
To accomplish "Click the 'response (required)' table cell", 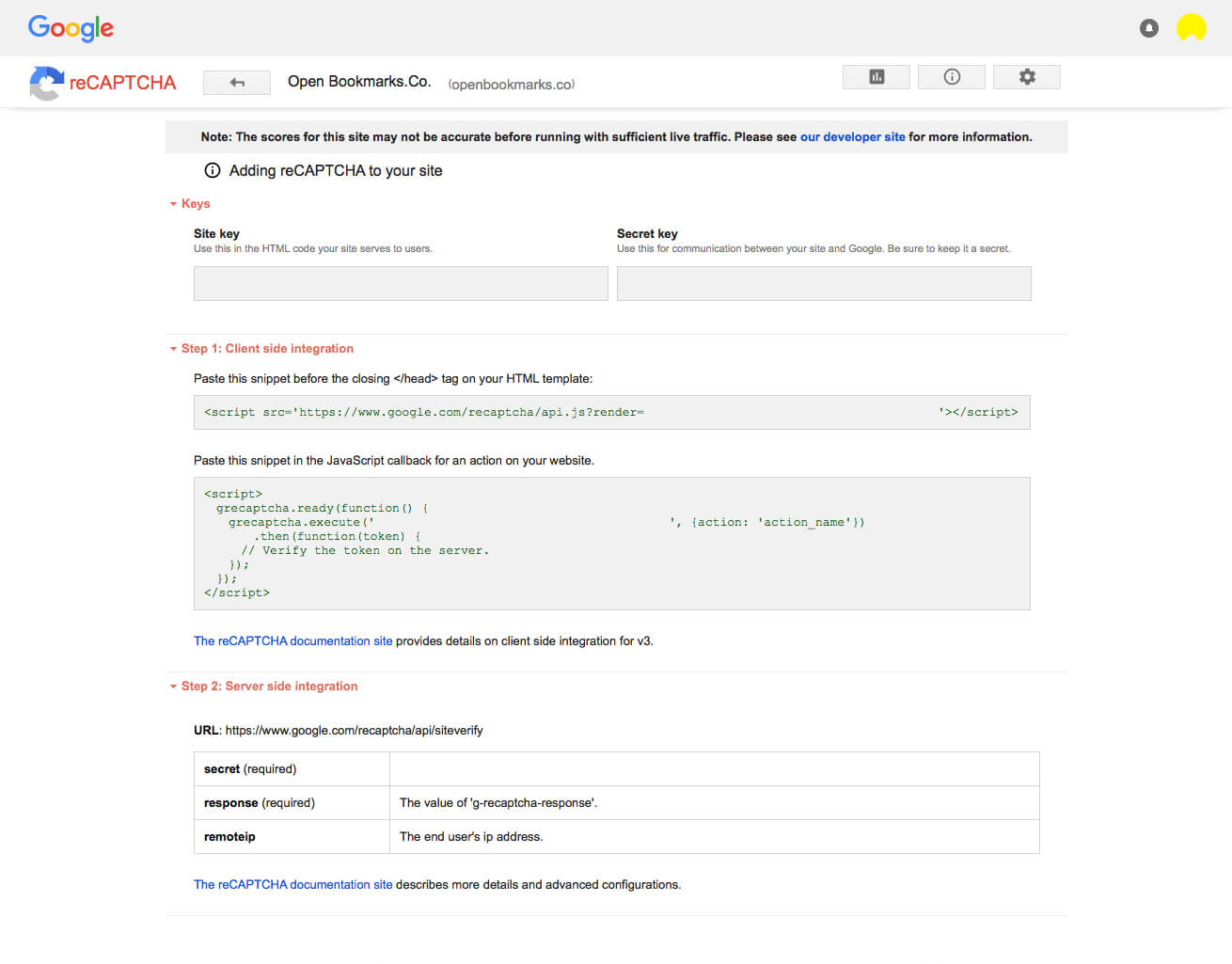I will tap(292, 802).
